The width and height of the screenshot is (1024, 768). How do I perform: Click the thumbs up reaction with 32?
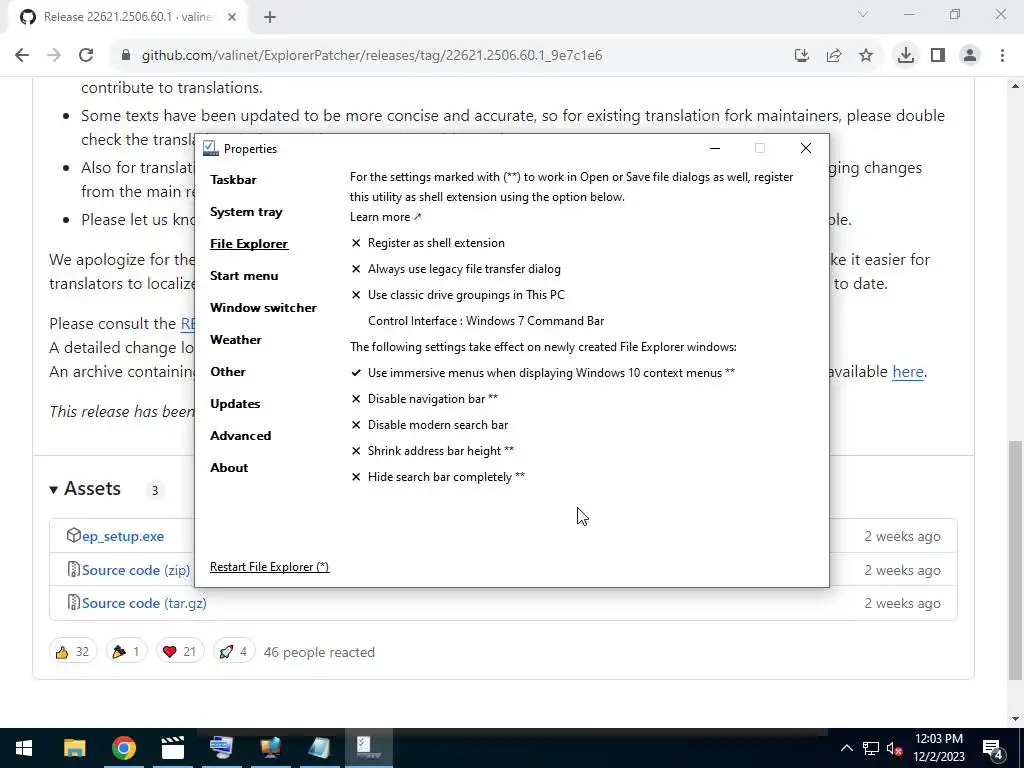[72, 652]
